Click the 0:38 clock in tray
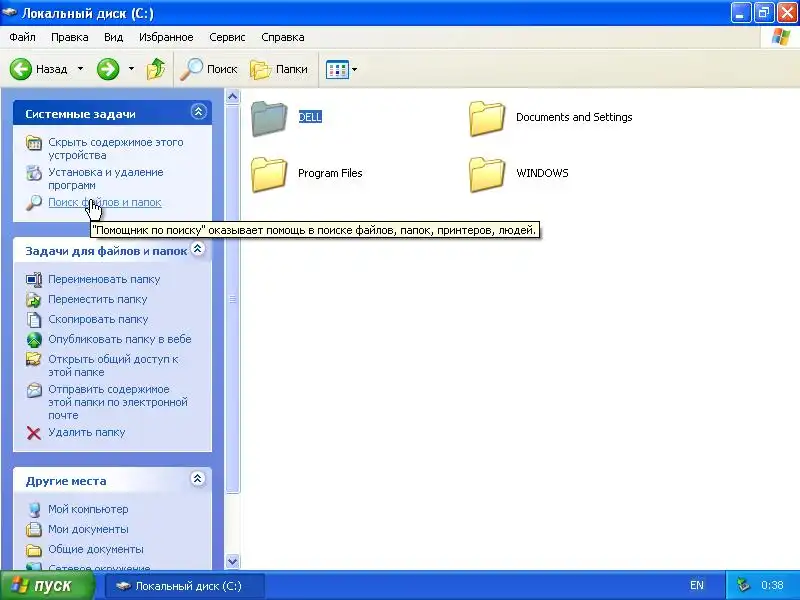 click(772, 585)
